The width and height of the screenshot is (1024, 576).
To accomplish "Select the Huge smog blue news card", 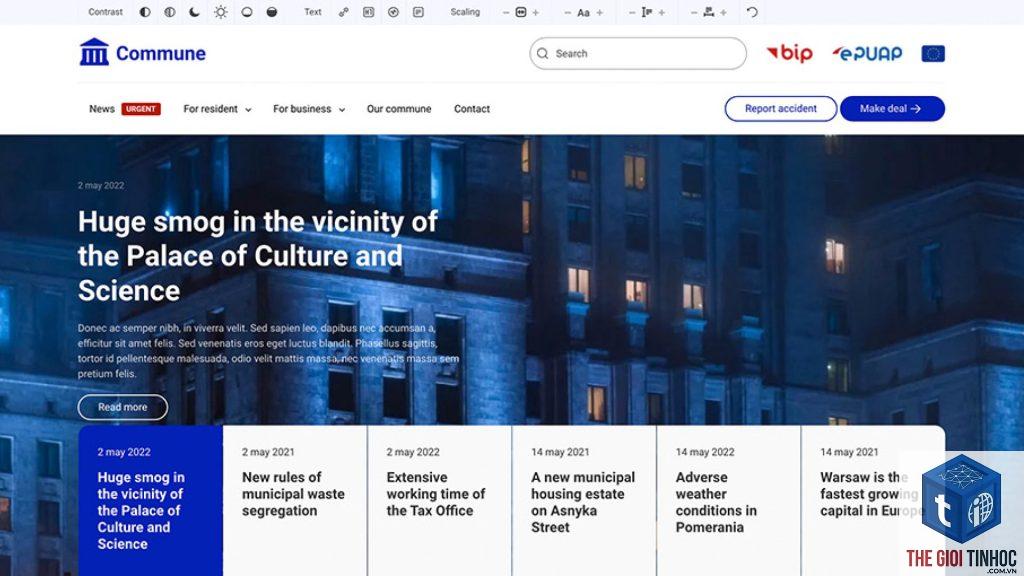I will [x=150, y=500].
